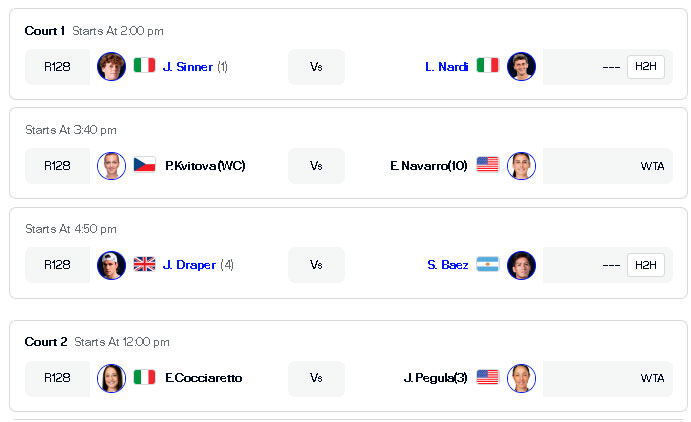Click the Italy flag next to L. Nardi
691x422 pixels.
pyautogui.click(x=487, y=65)
